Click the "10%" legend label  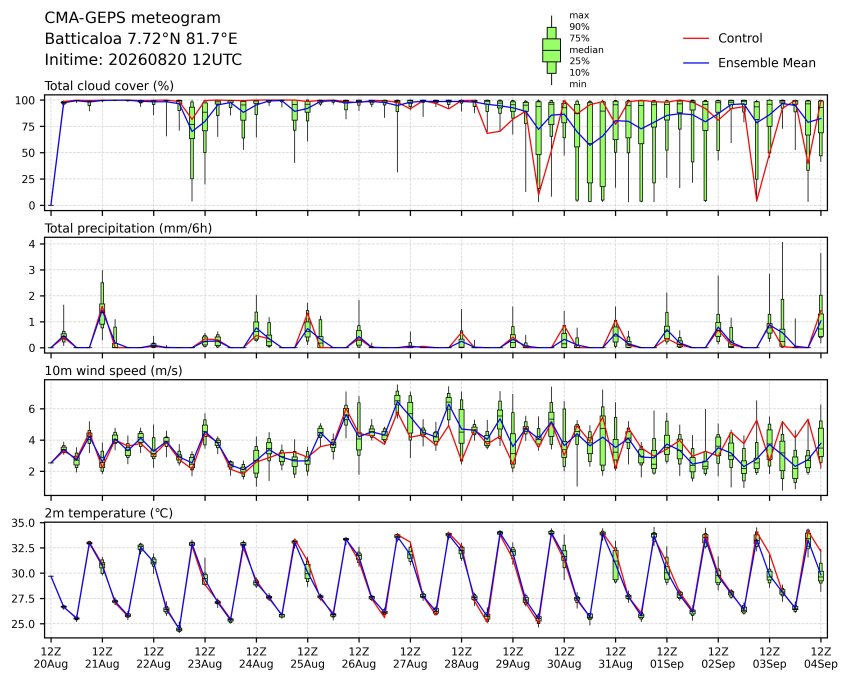[x=579, y=72]
